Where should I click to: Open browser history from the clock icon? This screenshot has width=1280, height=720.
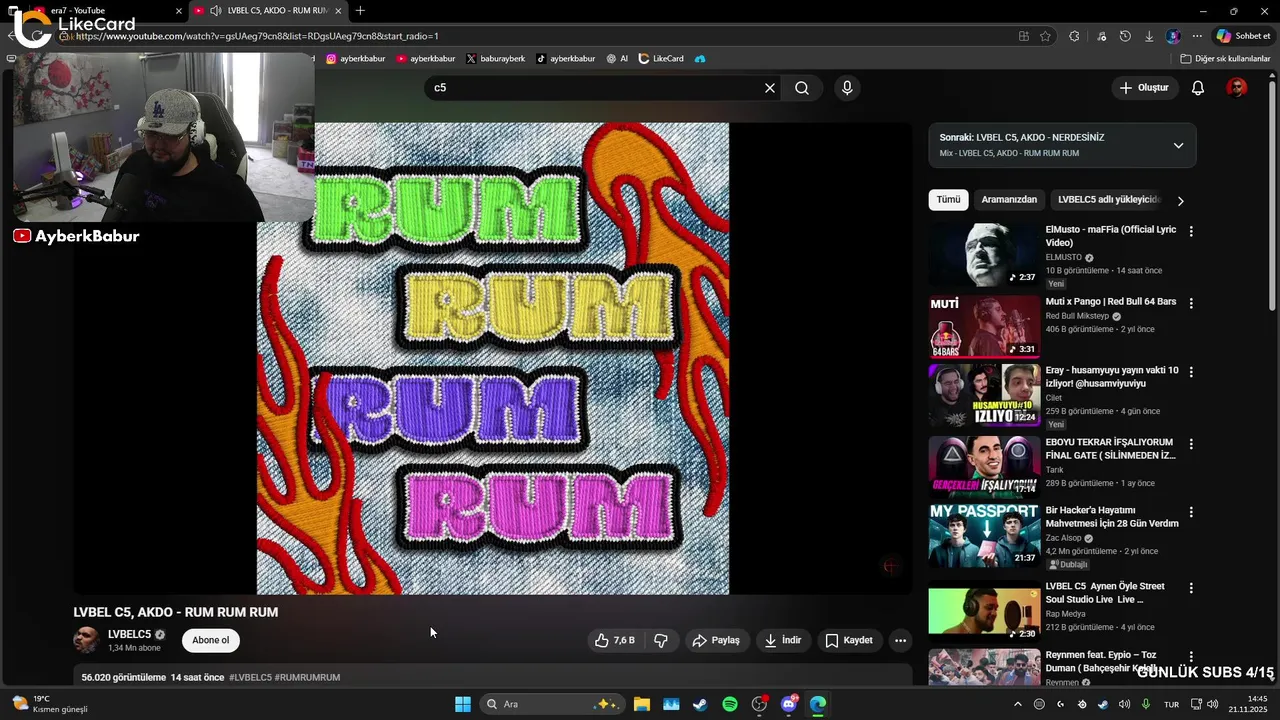(1125, 36)
